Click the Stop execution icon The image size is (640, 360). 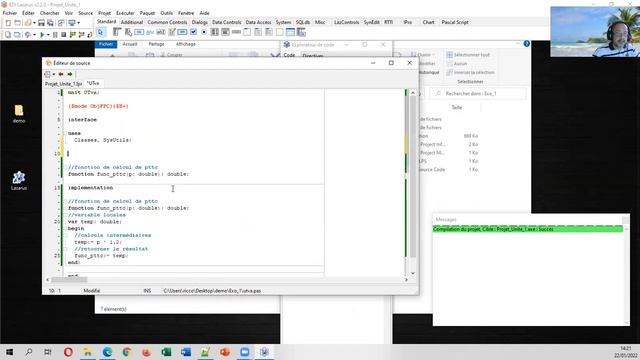pos(64,35)
